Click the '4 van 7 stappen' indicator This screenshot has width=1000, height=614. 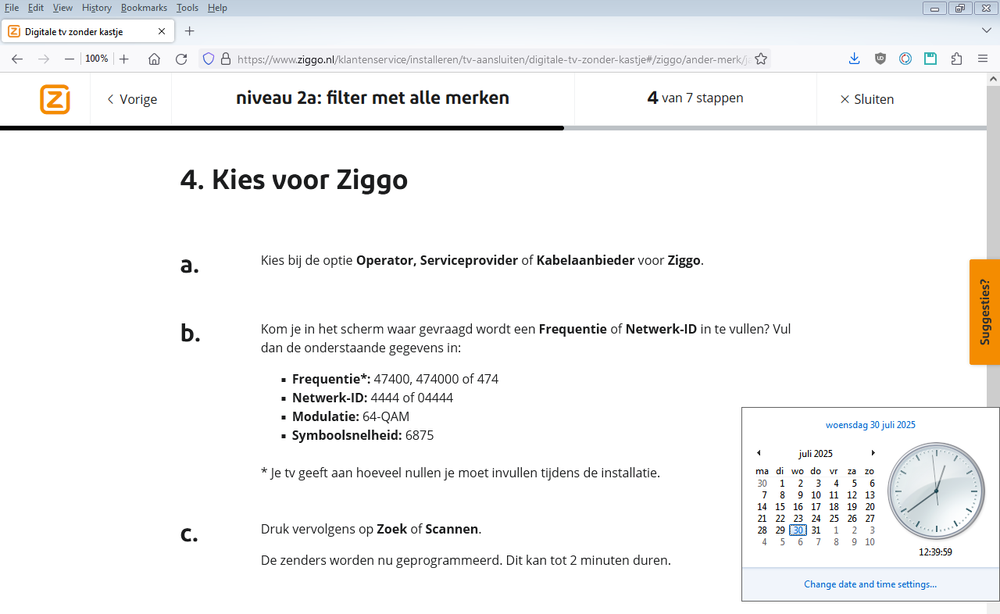tap(695, 98)
